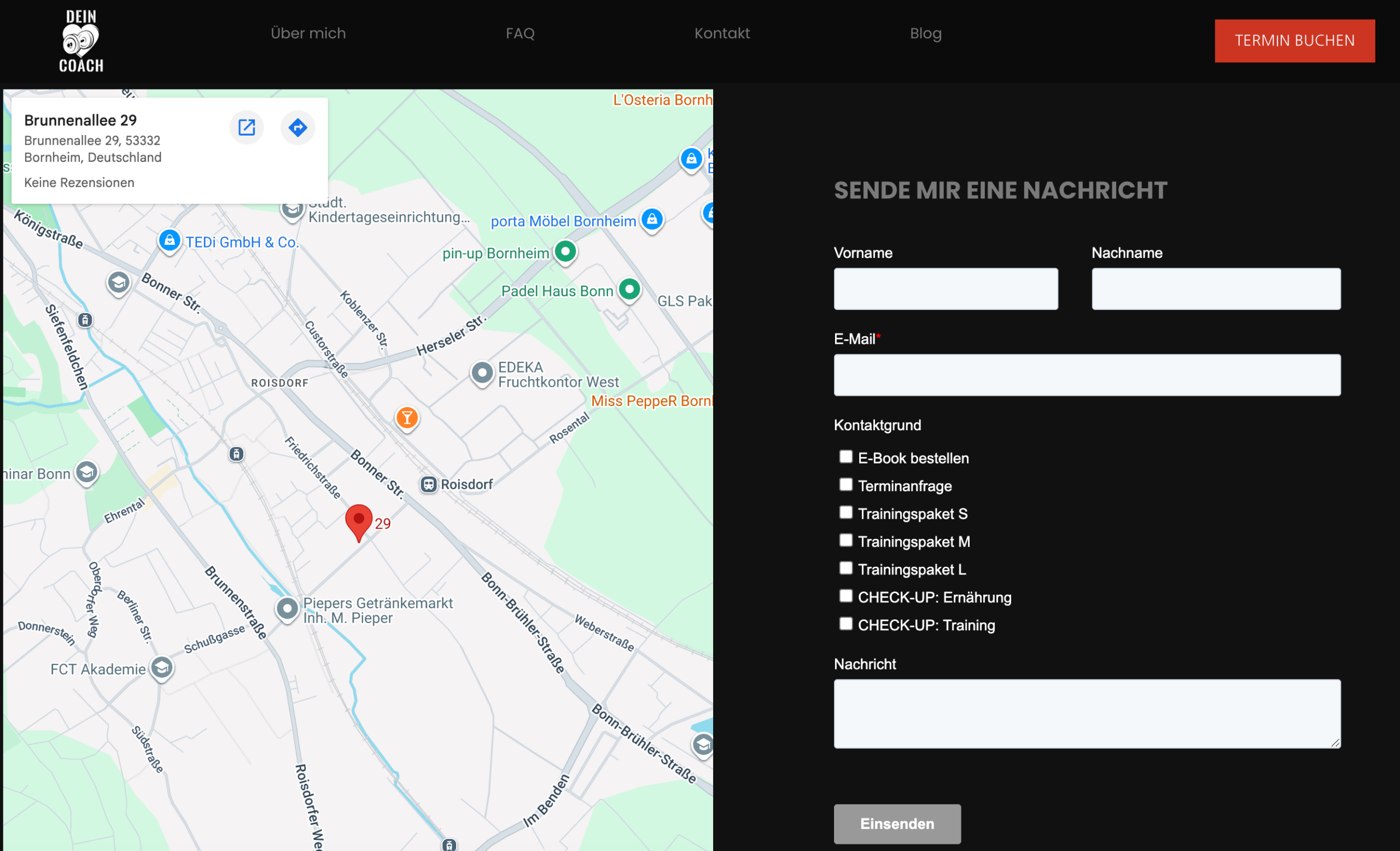This screenshot has height=851, width=1400.
Task: Open the Blog navigation link
Action: click(925, 33)
